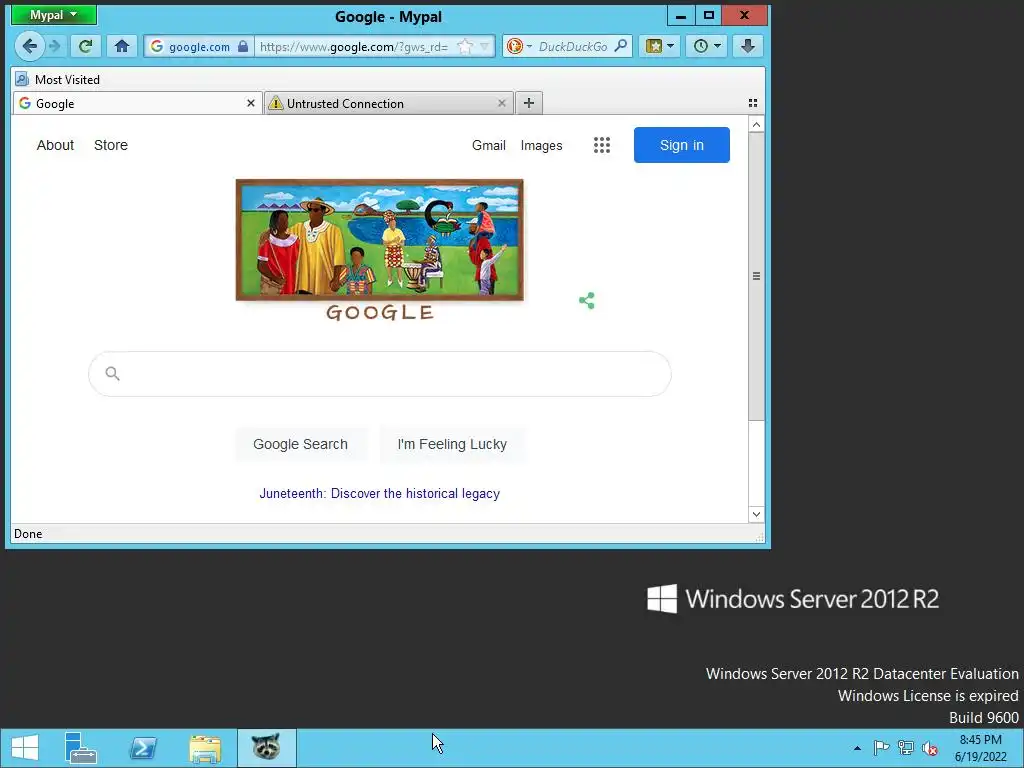Open the history clock dropdown button
This screenshot has height=768, width=1024.
click(707, 46)
